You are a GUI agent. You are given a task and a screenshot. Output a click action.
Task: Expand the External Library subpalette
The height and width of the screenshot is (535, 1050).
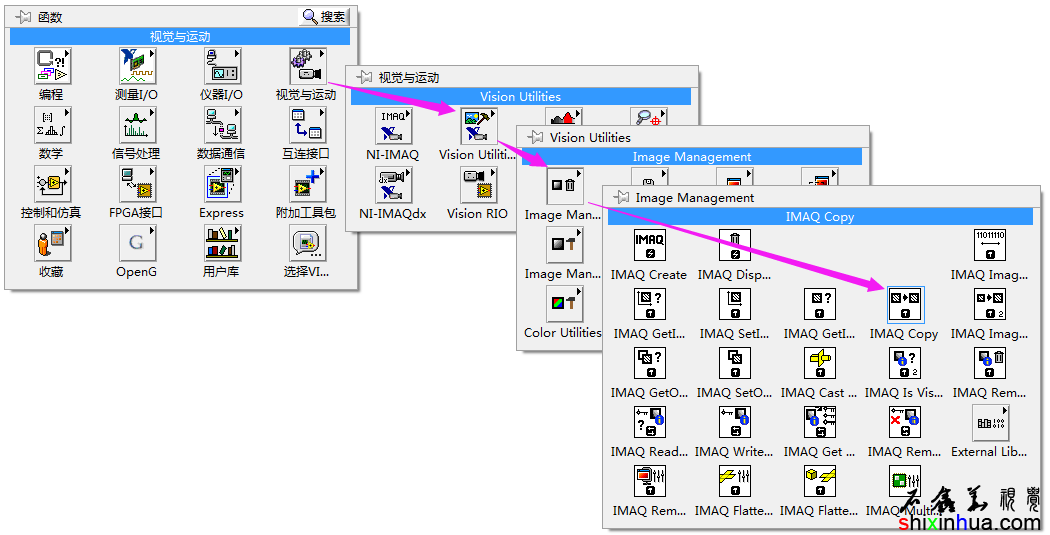point(990,423)
